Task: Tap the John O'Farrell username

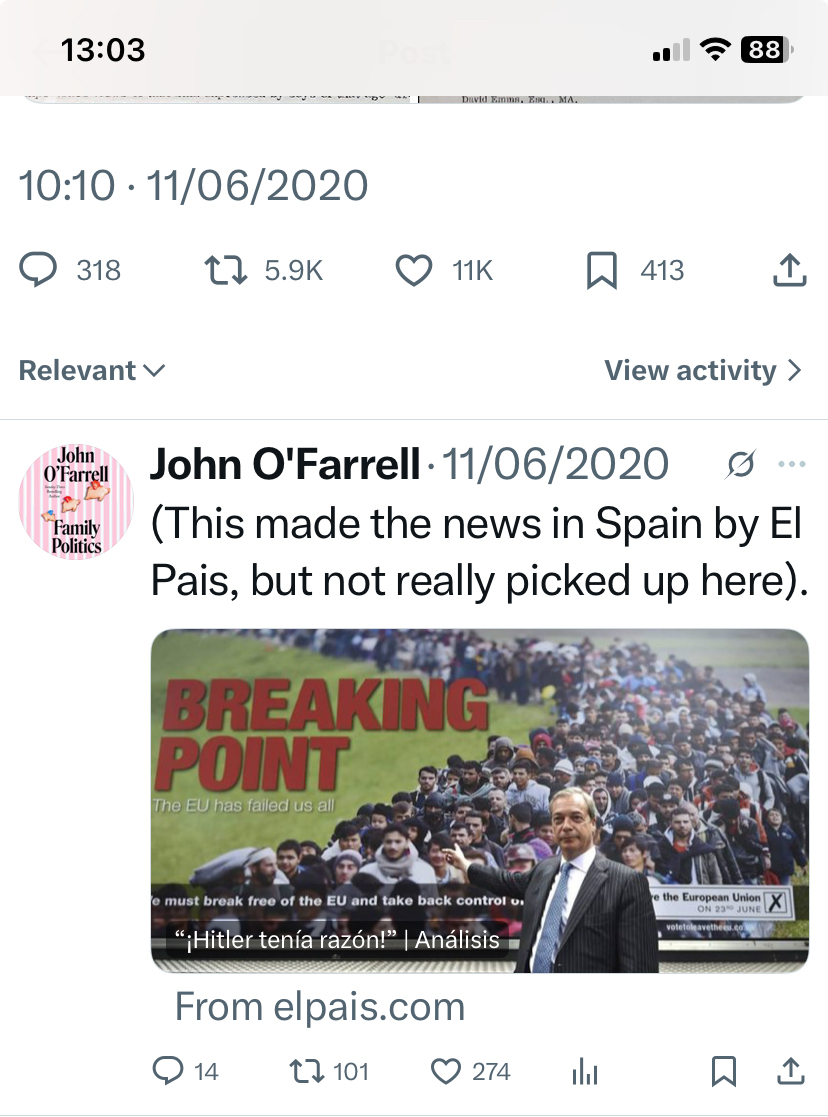Action: pos(285,464)
